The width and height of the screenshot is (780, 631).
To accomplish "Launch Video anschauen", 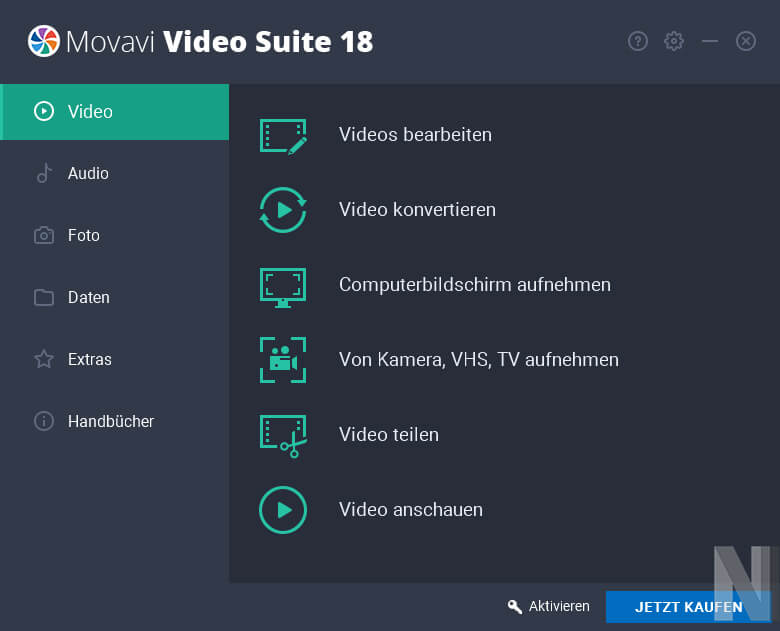I will point(411,510).
